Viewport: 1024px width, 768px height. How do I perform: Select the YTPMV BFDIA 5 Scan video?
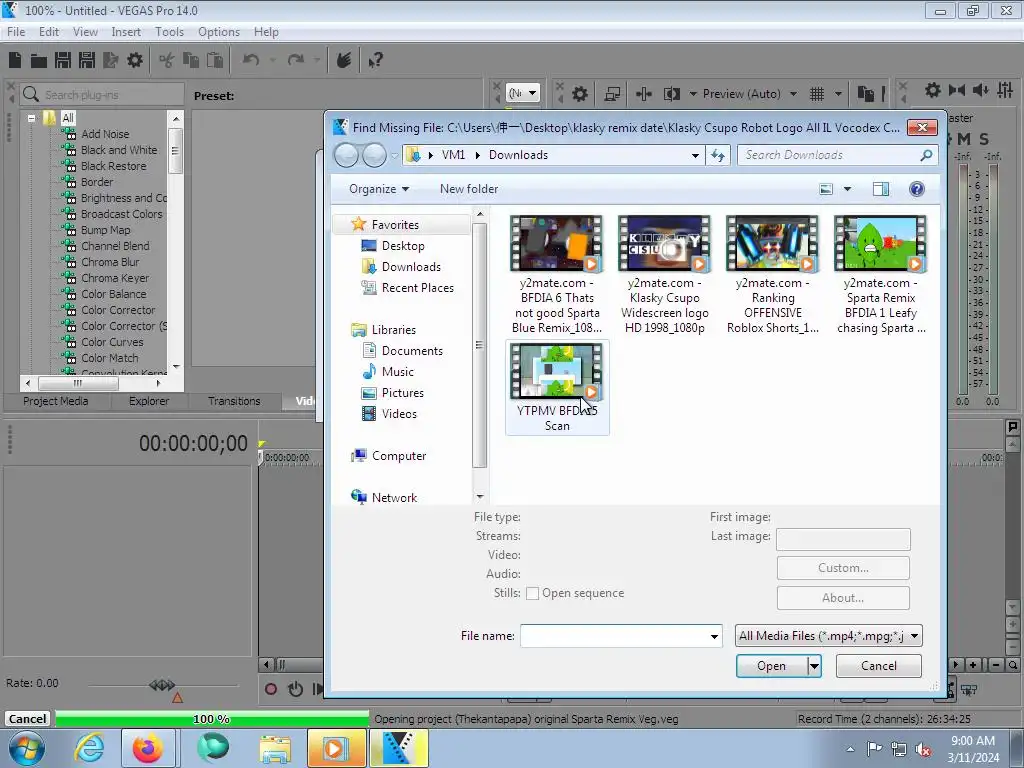(557, 387)
